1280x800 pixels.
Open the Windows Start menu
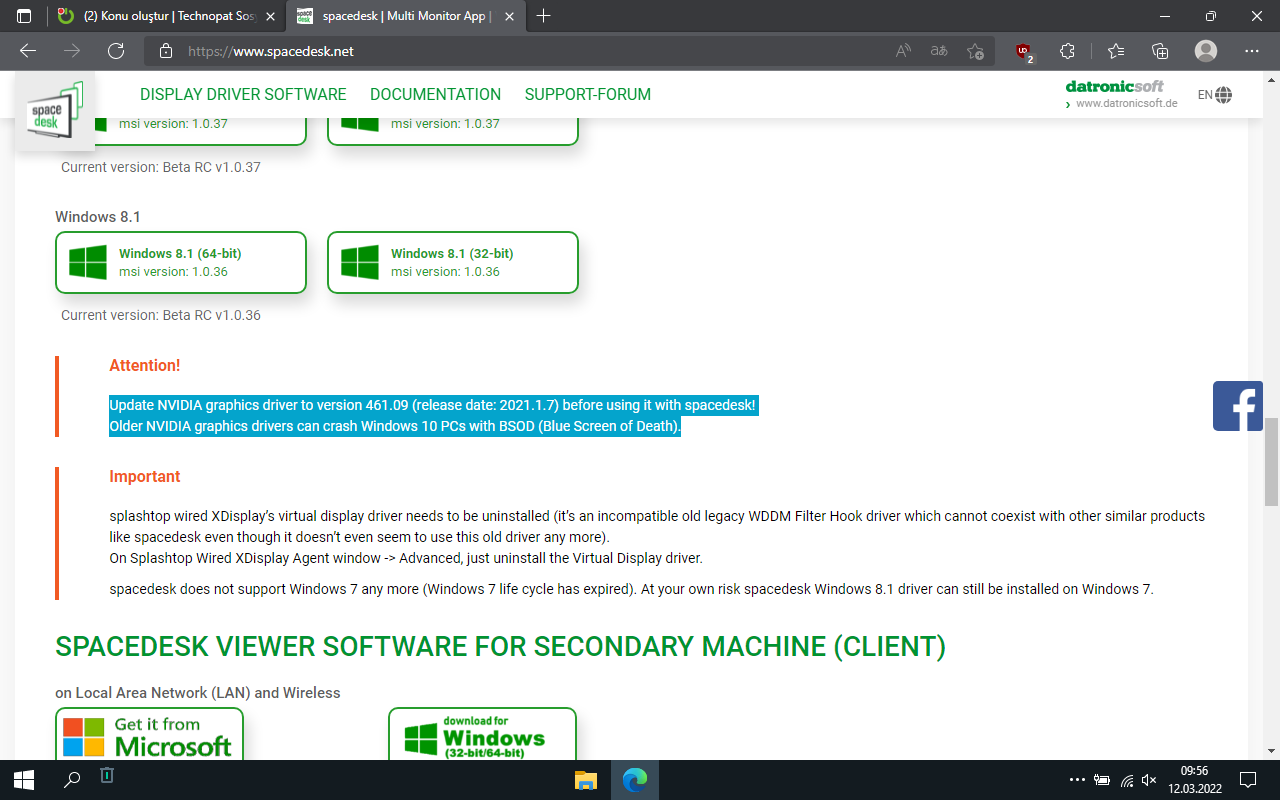click(x=24, y=780)
